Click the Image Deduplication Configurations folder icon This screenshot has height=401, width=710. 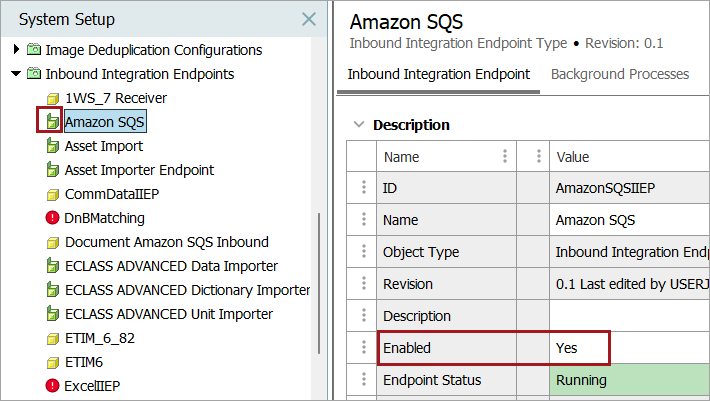[x=34, y=50]
